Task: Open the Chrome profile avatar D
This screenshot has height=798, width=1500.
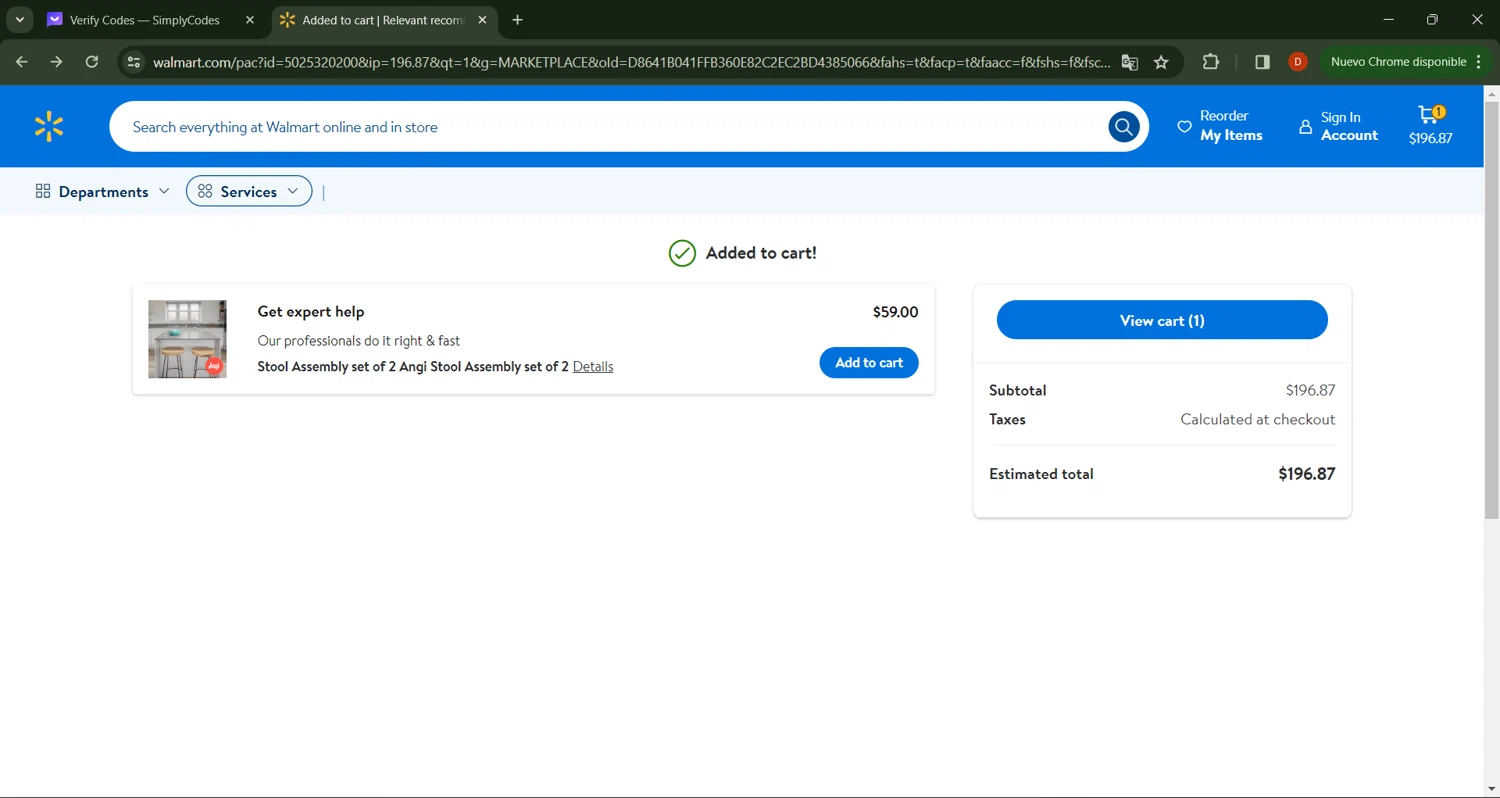Action: coord(1297,62)
